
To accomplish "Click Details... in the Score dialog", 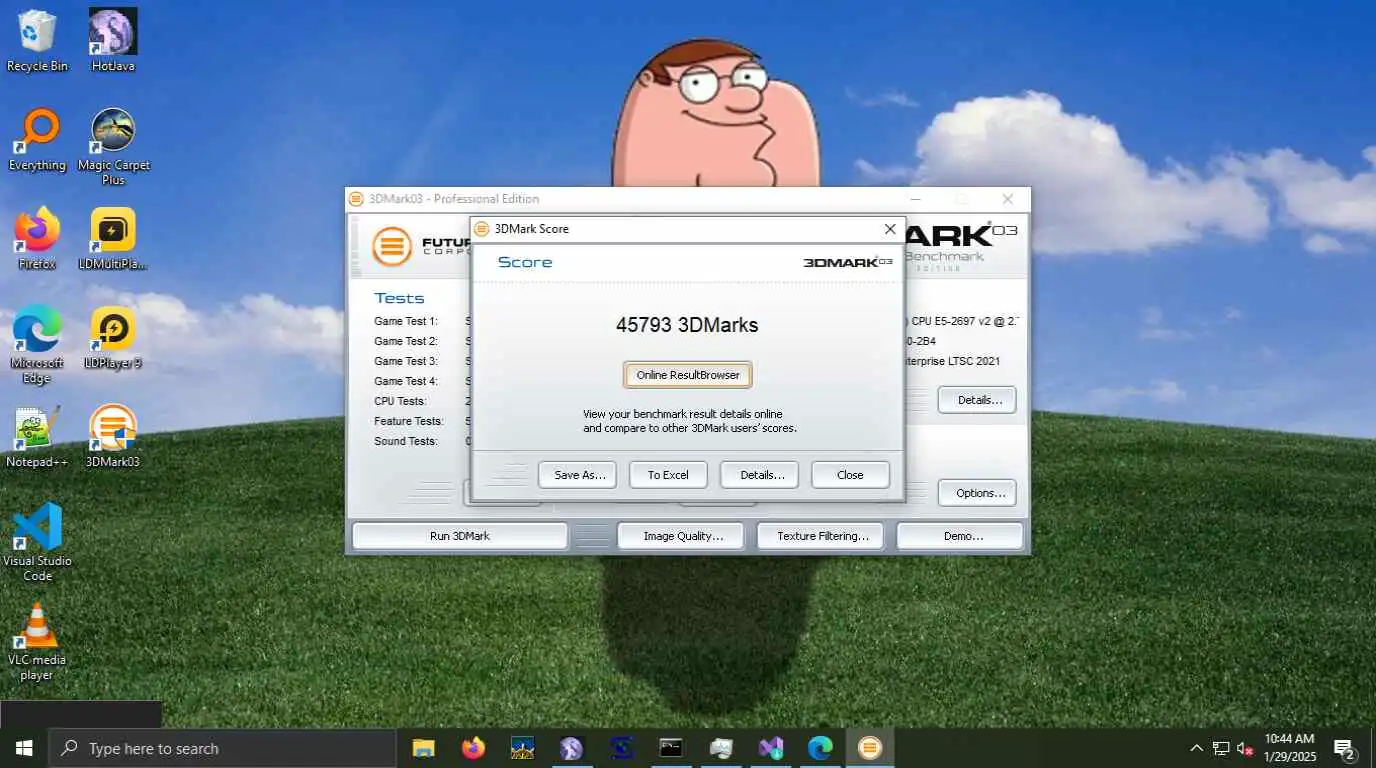I will pos(759,475).
